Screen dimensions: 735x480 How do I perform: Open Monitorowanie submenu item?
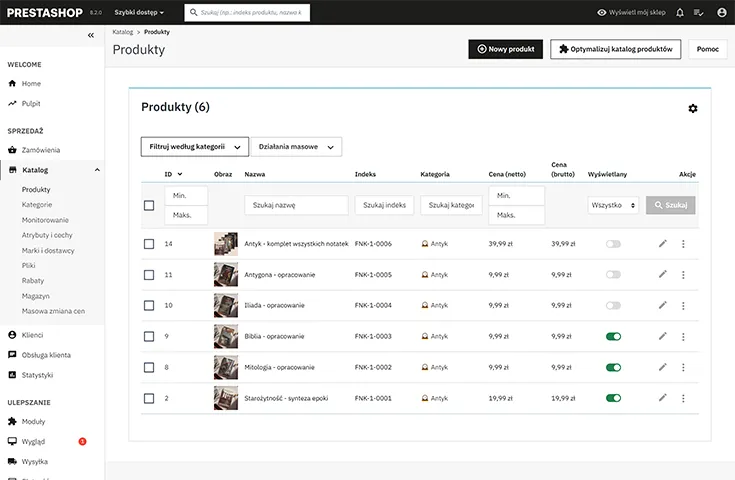pos(45,220)
